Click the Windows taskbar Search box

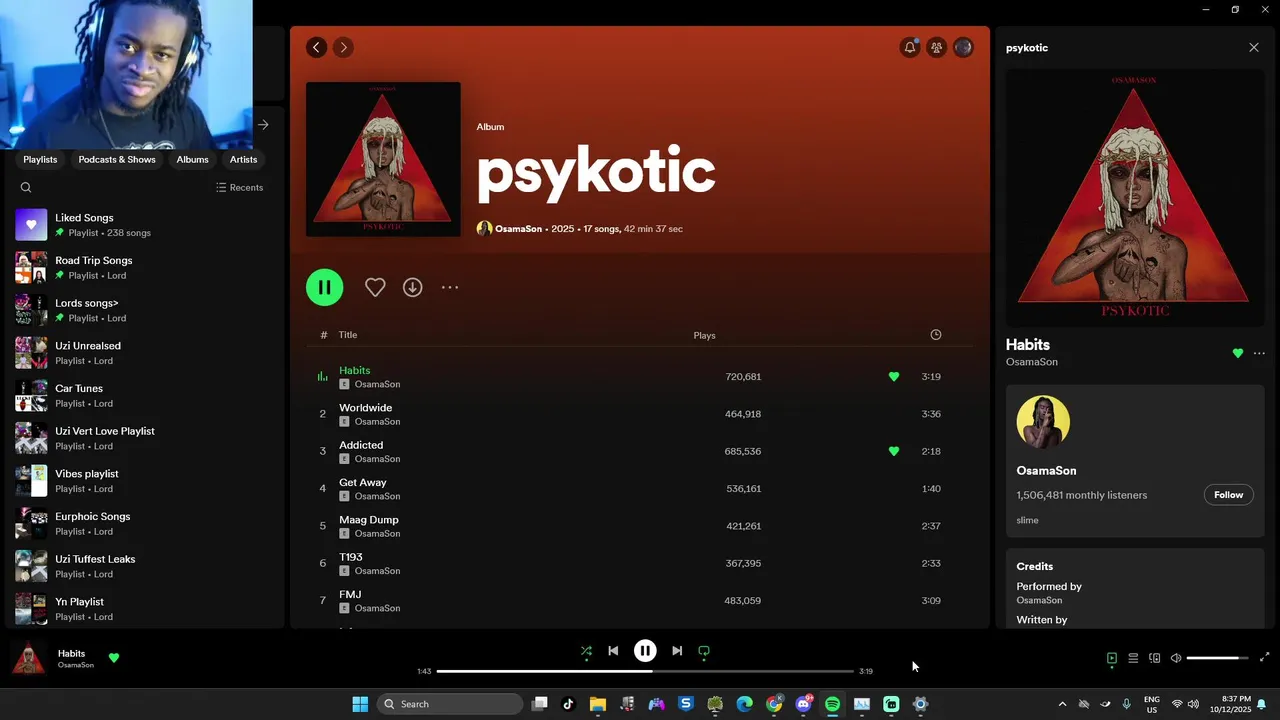(450, 704)
